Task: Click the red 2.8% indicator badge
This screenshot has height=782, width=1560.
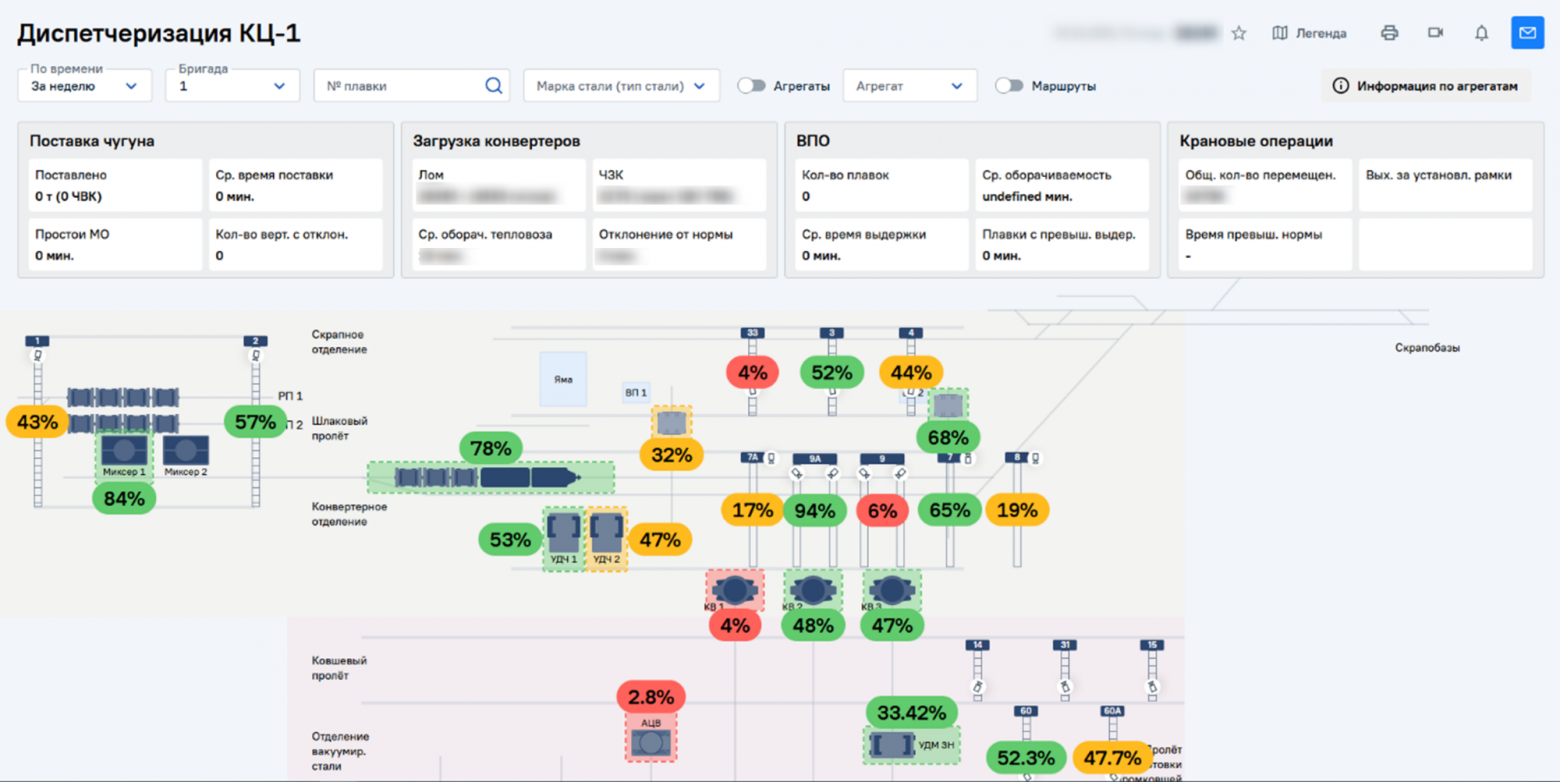Action: coord(651,697)
